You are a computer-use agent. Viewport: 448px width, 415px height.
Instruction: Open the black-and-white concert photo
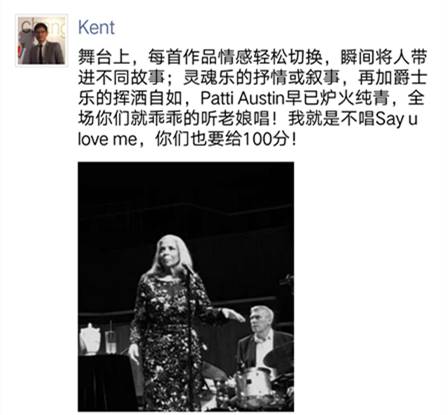(186, 287)
